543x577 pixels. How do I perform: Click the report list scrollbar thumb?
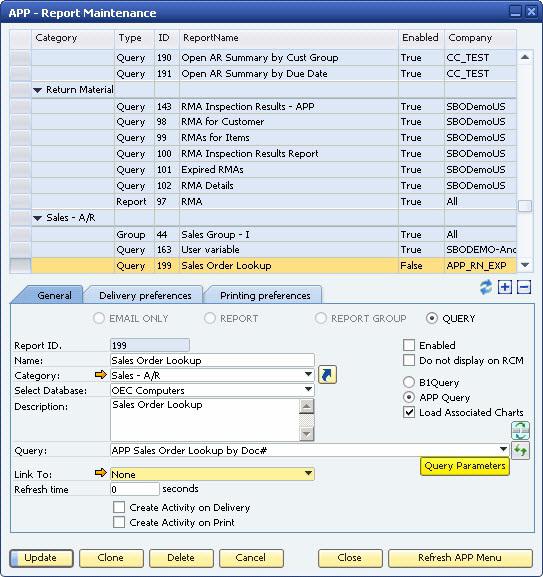click(x=525, y=206)
